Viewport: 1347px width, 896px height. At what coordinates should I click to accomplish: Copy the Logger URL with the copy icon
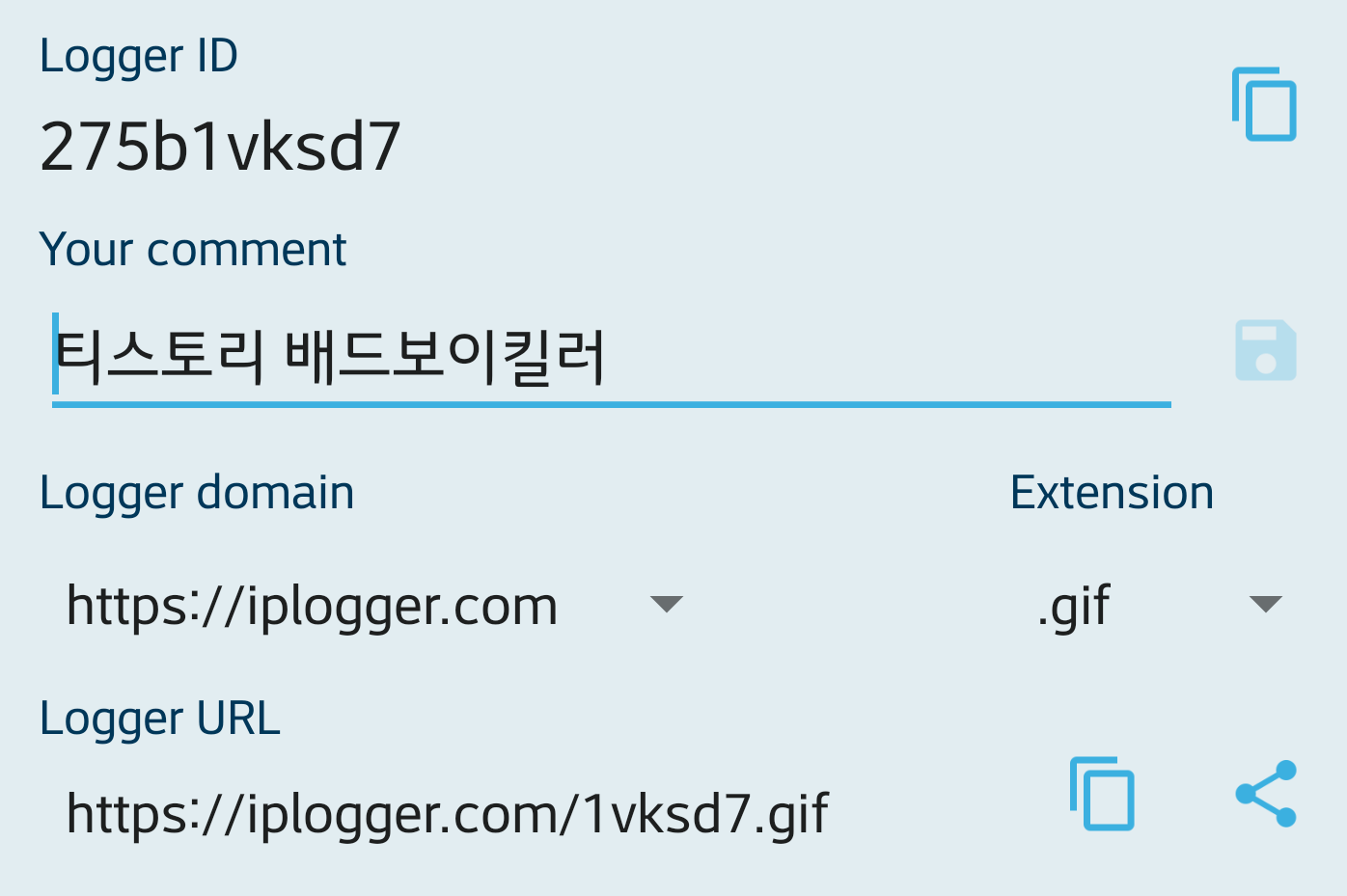tap(1102, 794)
